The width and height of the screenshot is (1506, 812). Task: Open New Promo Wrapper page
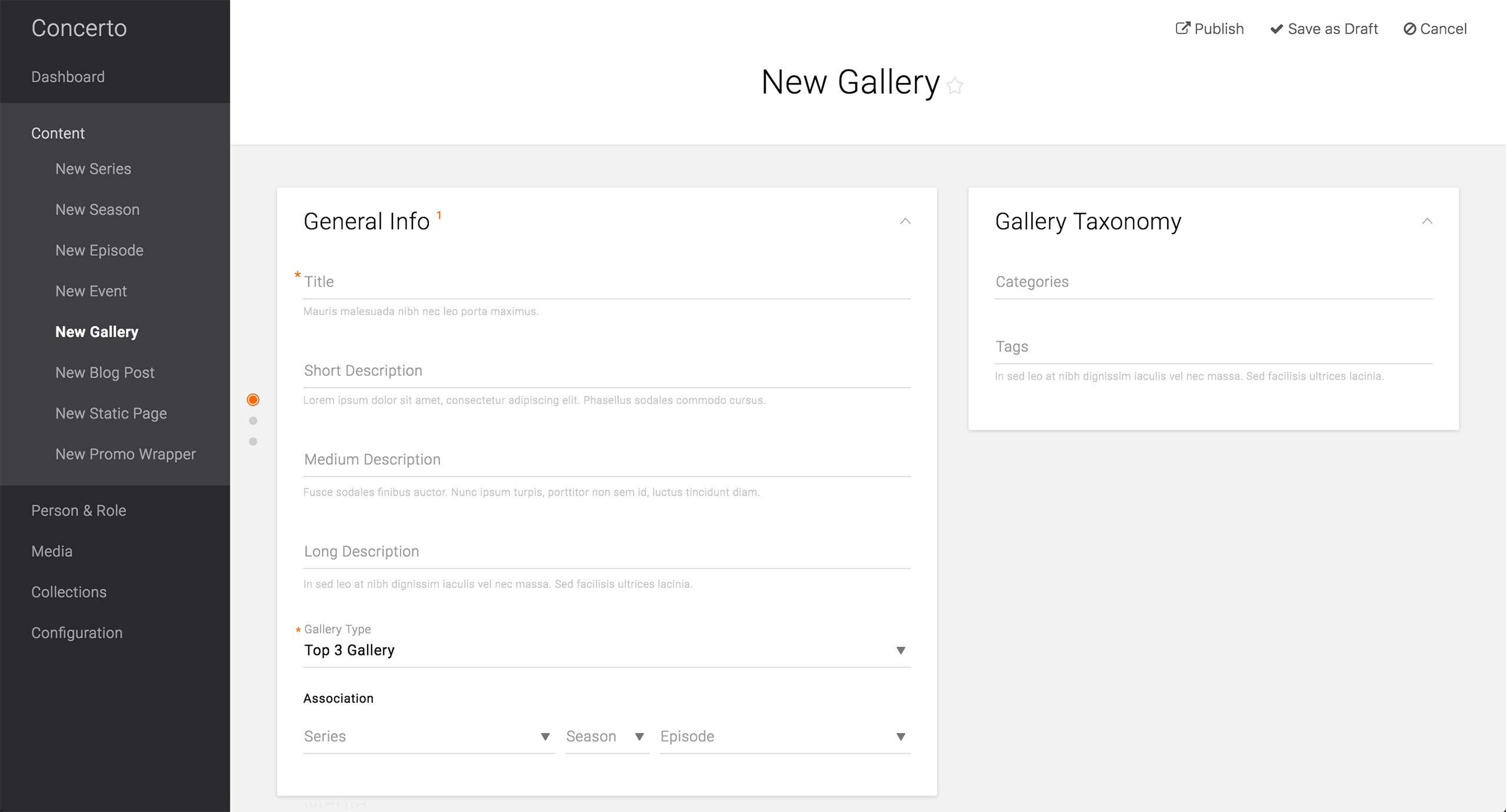coord(125,455)
